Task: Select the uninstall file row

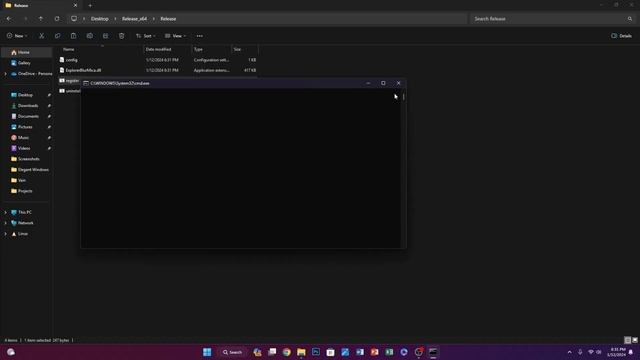Action: point(69,91)
